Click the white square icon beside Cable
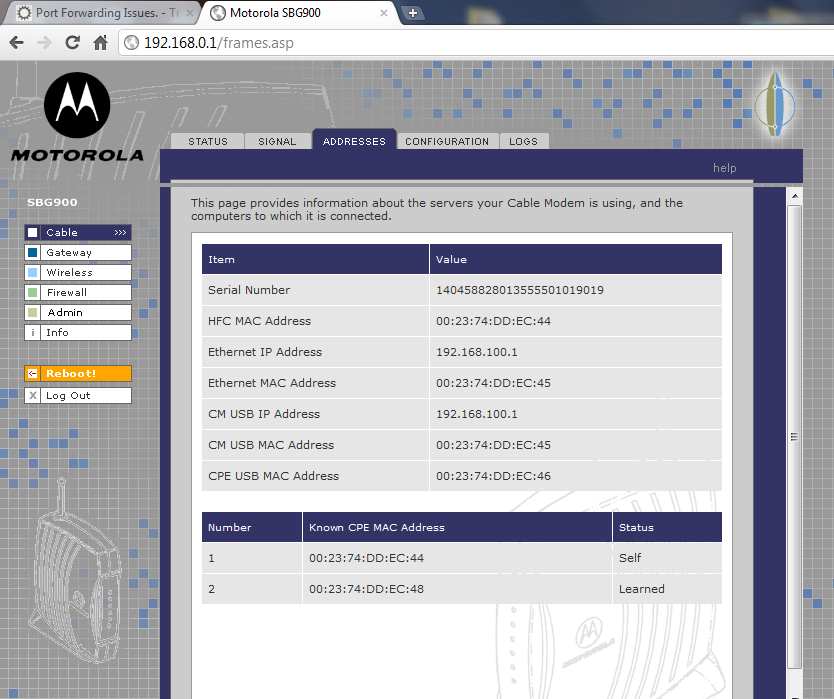 [32, 232]
